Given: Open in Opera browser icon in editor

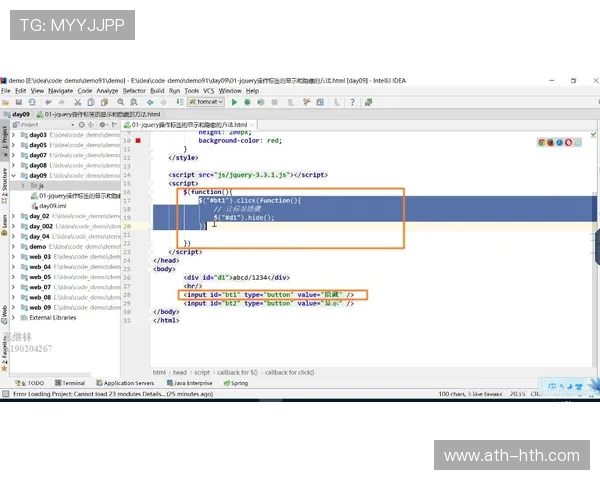Looking at the screenshot, I should pos(568,143).
